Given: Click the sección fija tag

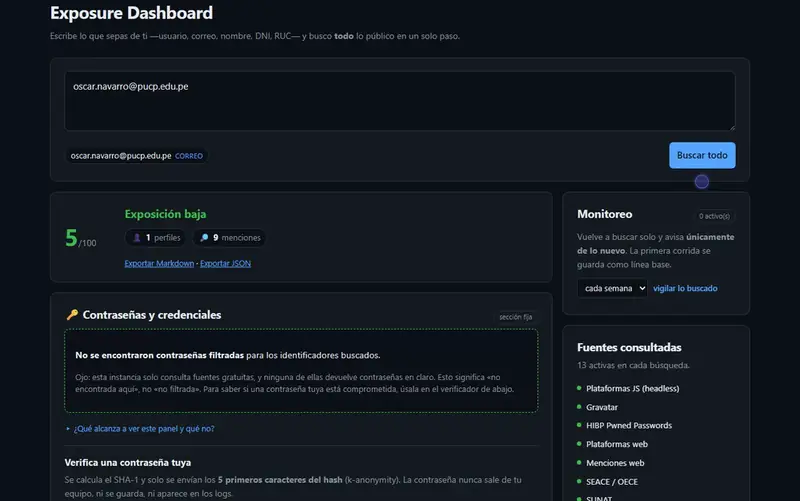Looking at the screenshot, I should tap(515, 317).
